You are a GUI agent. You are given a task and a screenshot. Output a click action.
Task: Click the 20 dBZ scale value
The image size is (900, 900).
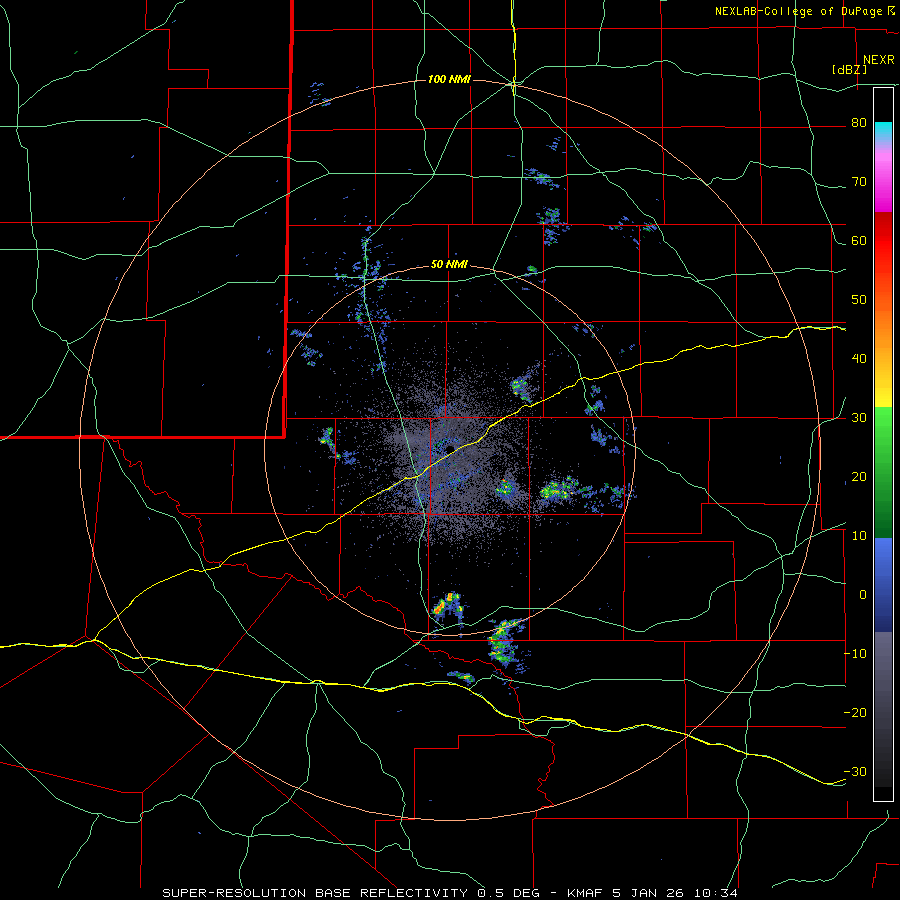[858, 477]
